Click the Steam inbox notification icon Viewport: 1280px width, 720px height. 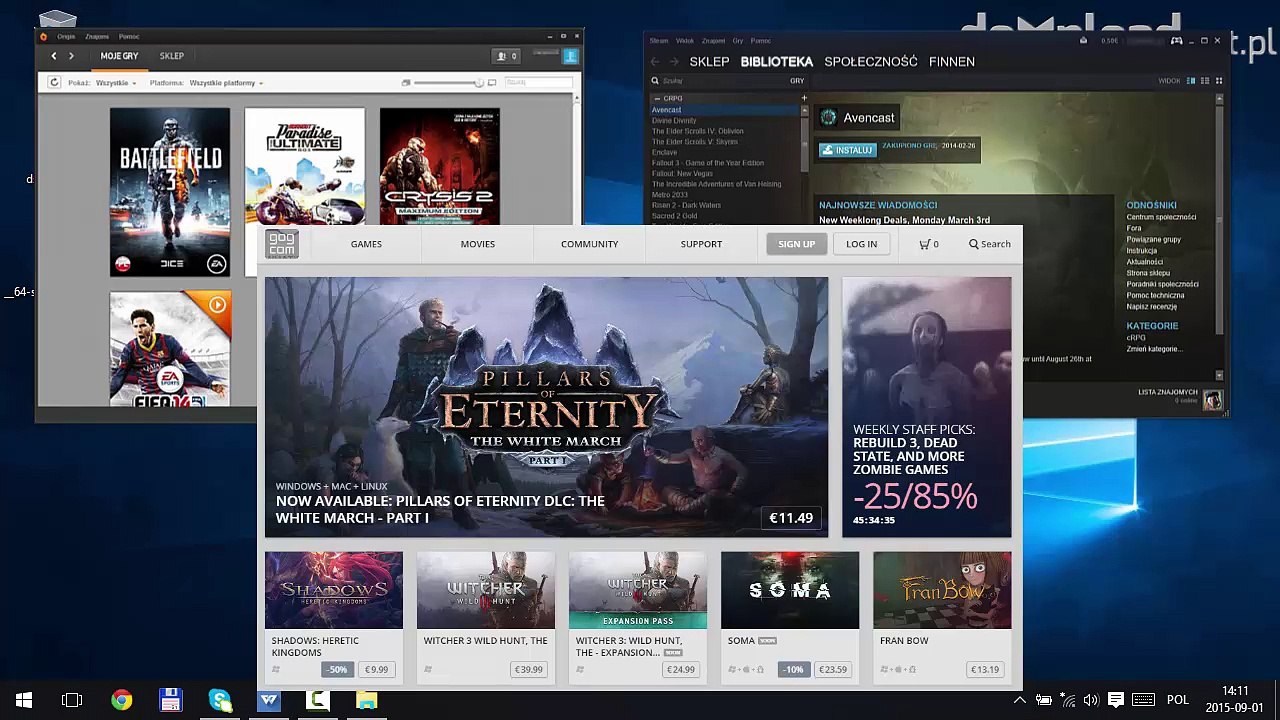(1083, 41)
